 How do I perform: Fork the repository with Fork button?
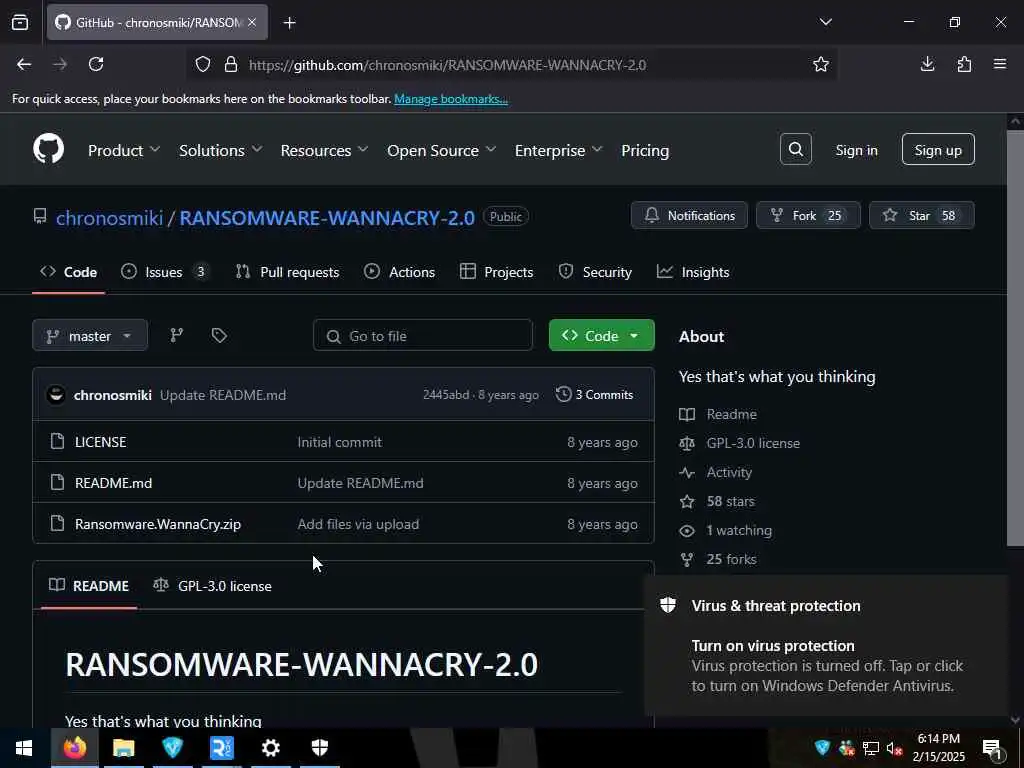coord(808,216)
